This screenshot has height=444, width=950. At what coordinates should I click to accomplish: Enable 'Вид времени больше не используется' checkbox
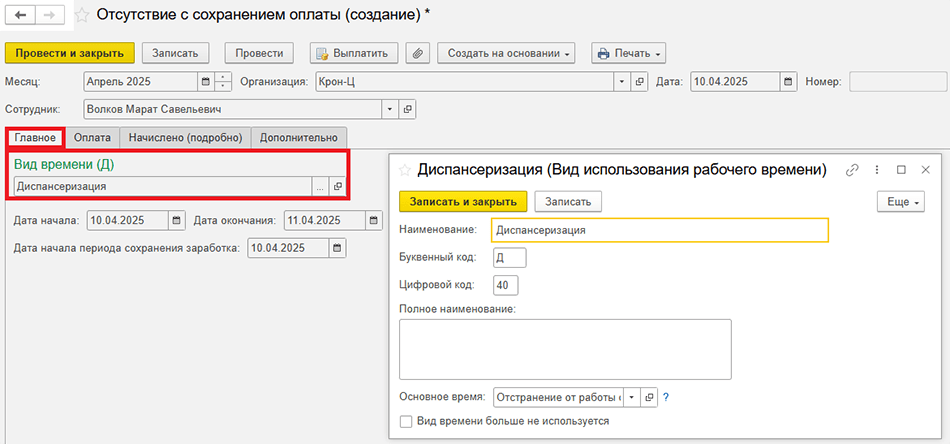pyautogui.click(x=406, y=422)
